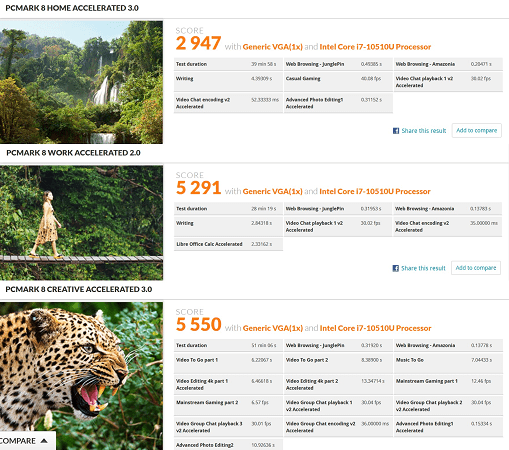
Task: Click Generic VGA(1x) link beside score 2 947
Action: [273, 47]
